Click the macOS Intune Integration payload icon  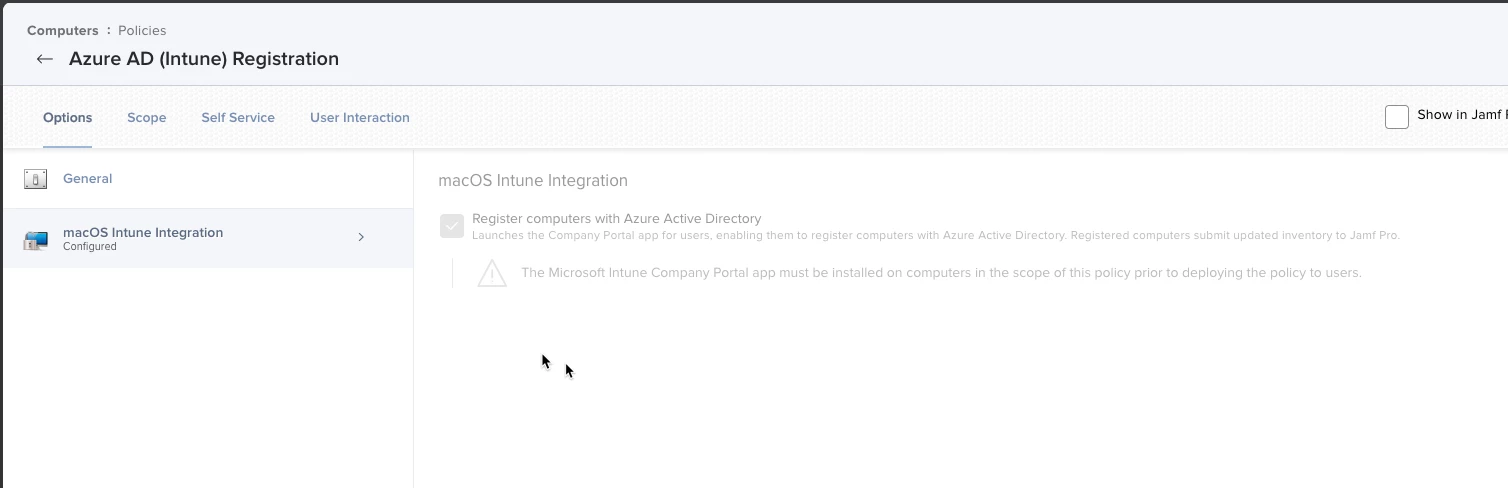pos(35,240)
